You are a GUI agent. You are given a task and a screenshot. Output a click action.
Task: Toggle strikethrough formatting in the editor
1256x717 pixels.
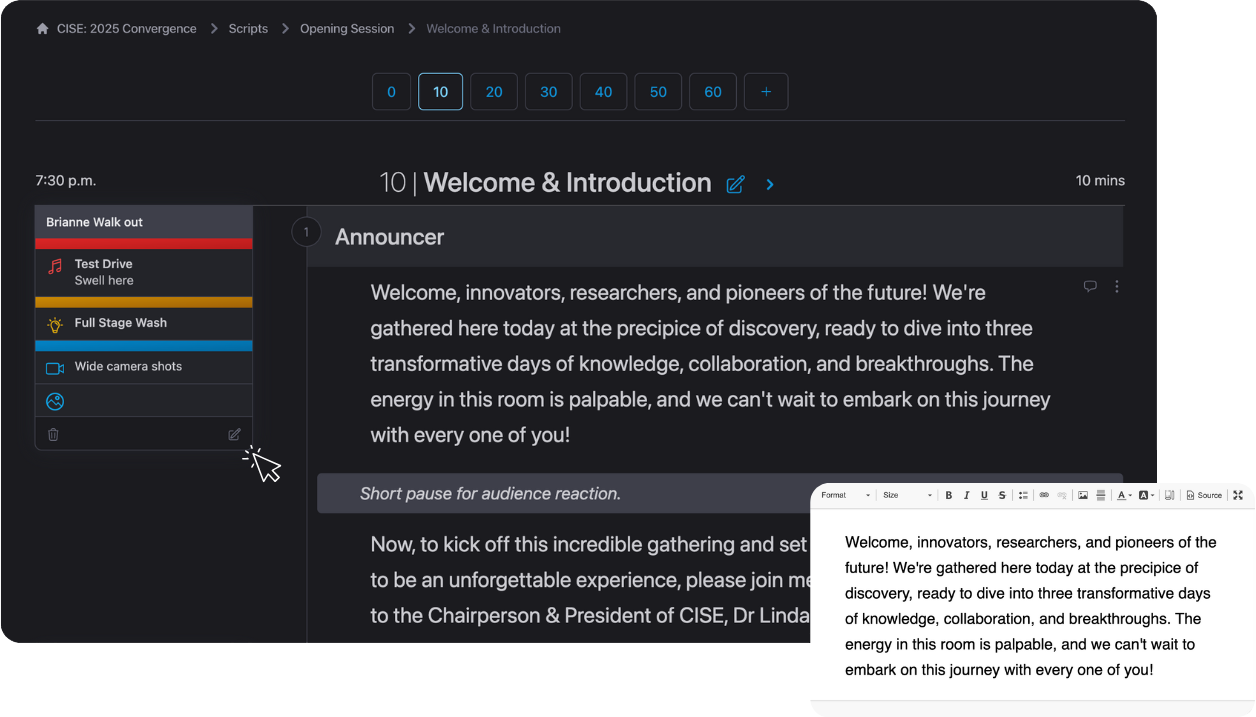[1002, 495]
